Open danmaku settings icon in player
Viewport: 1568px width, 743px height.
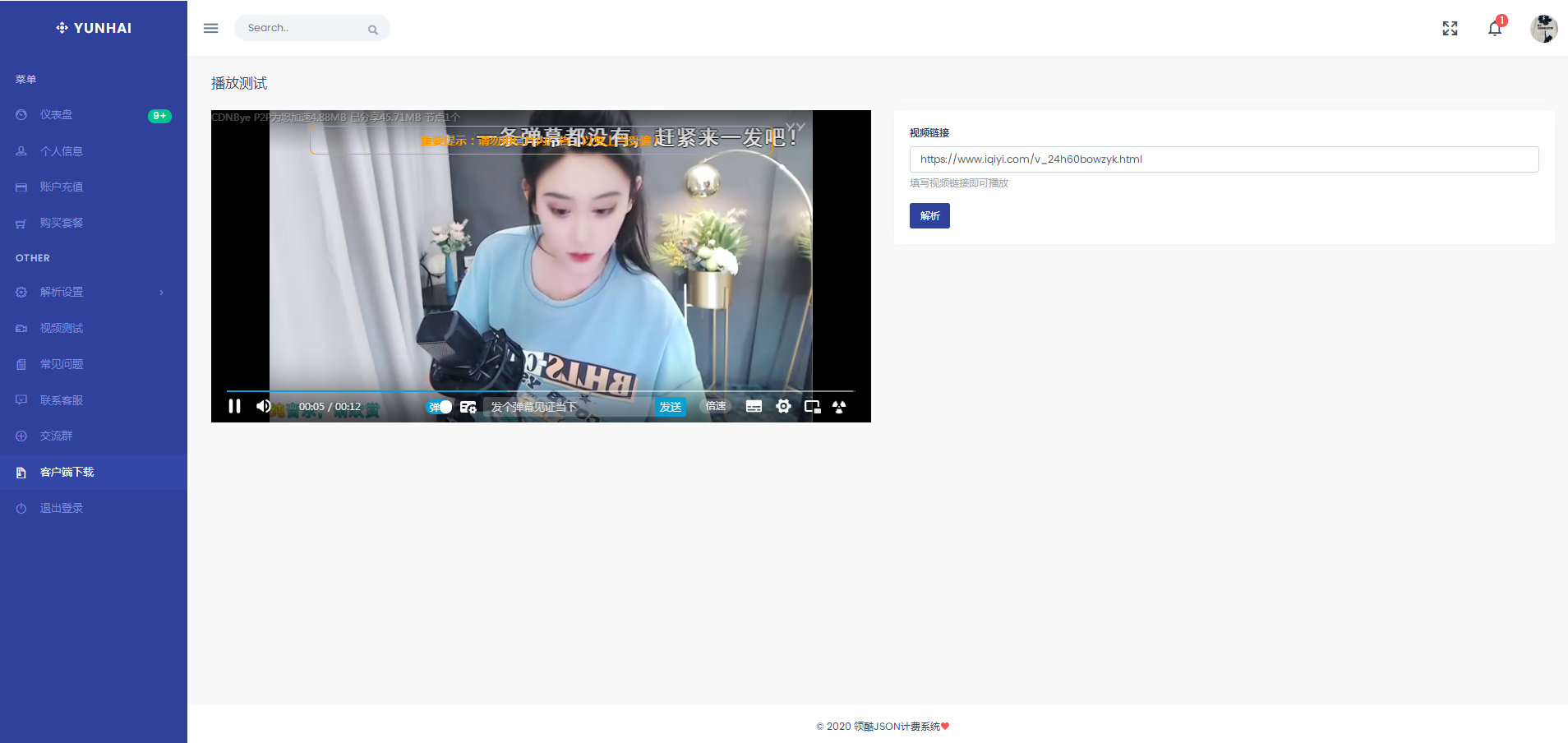(468, 407)
